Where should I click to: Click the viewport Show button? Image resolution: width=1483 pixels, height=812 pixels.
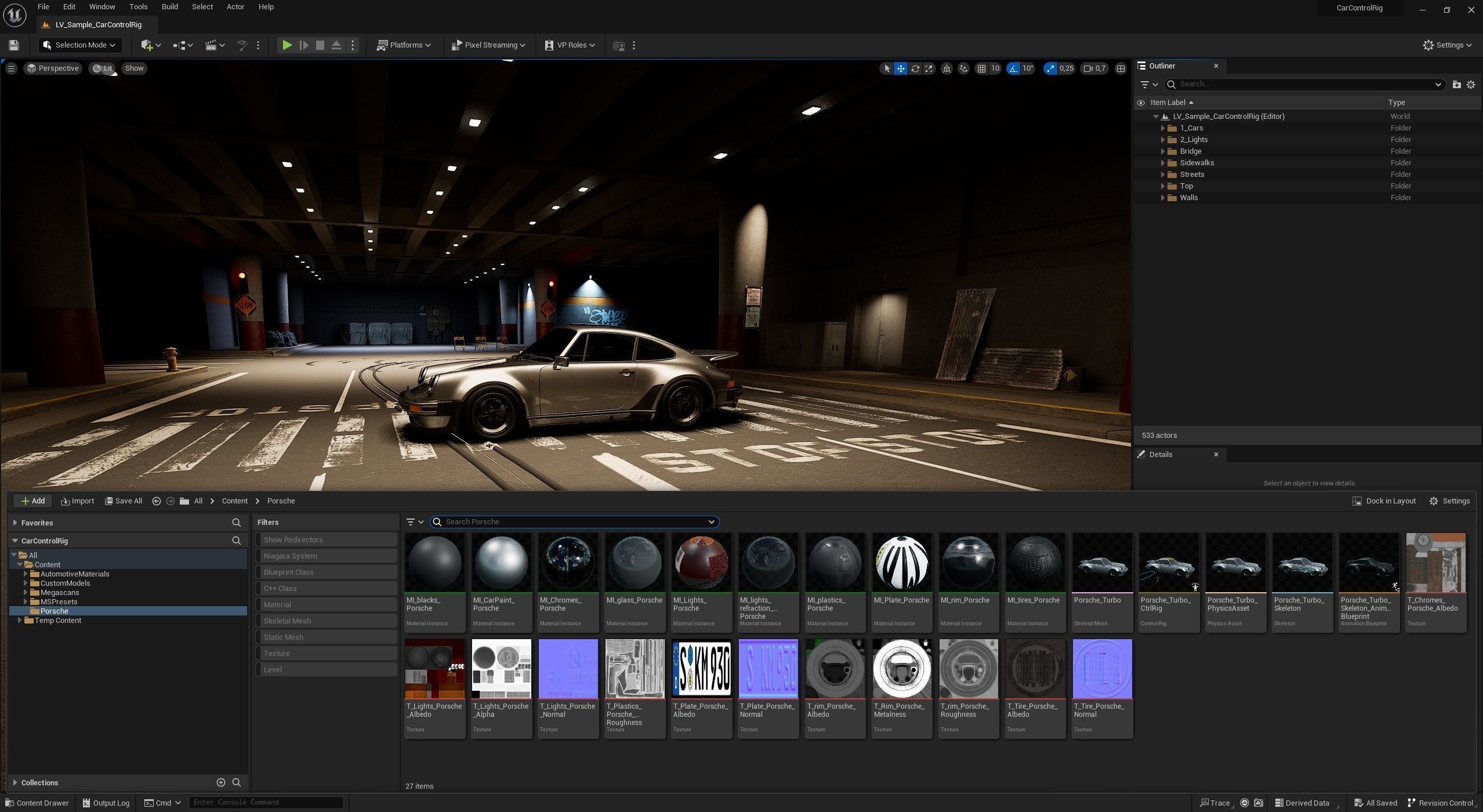pyautogui.click(x=134, y=68)
